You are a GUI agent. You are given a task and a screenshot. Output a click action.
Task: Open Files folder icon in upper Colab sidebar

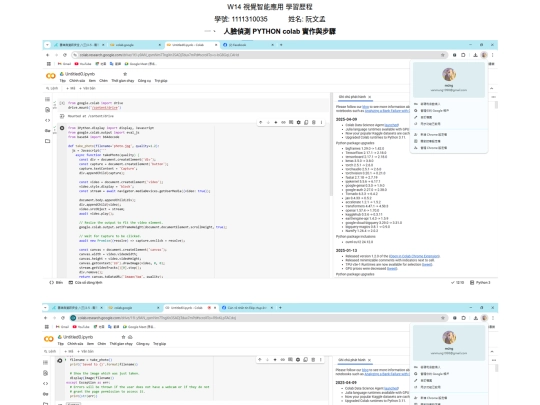[48, 141]
